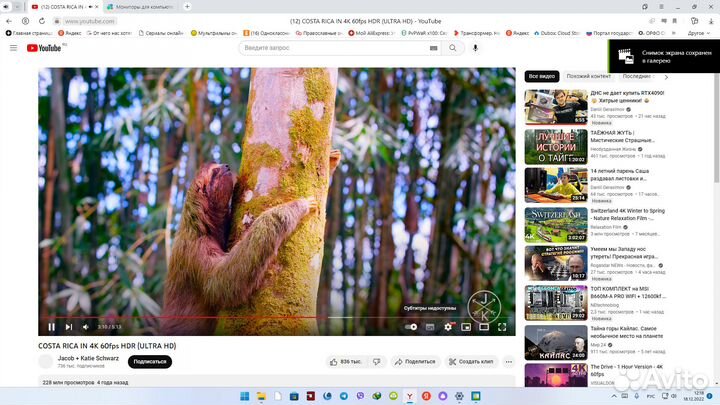Screen dimensions: 720x405
Task: Select the "Похожий контент" chip
Action: coord(588,76)
